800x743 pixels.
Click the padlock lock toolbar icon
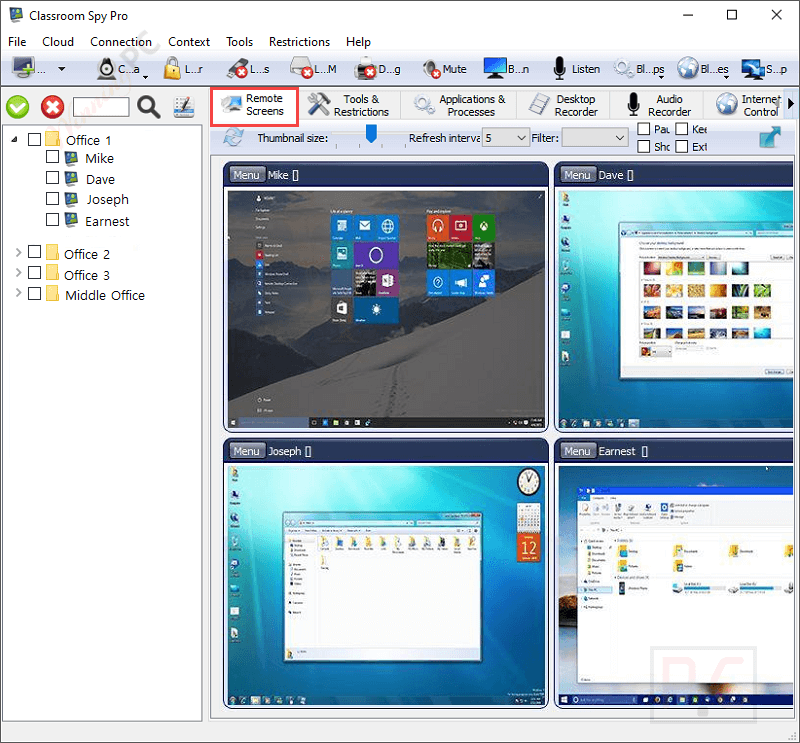click(x=172, y=69)
